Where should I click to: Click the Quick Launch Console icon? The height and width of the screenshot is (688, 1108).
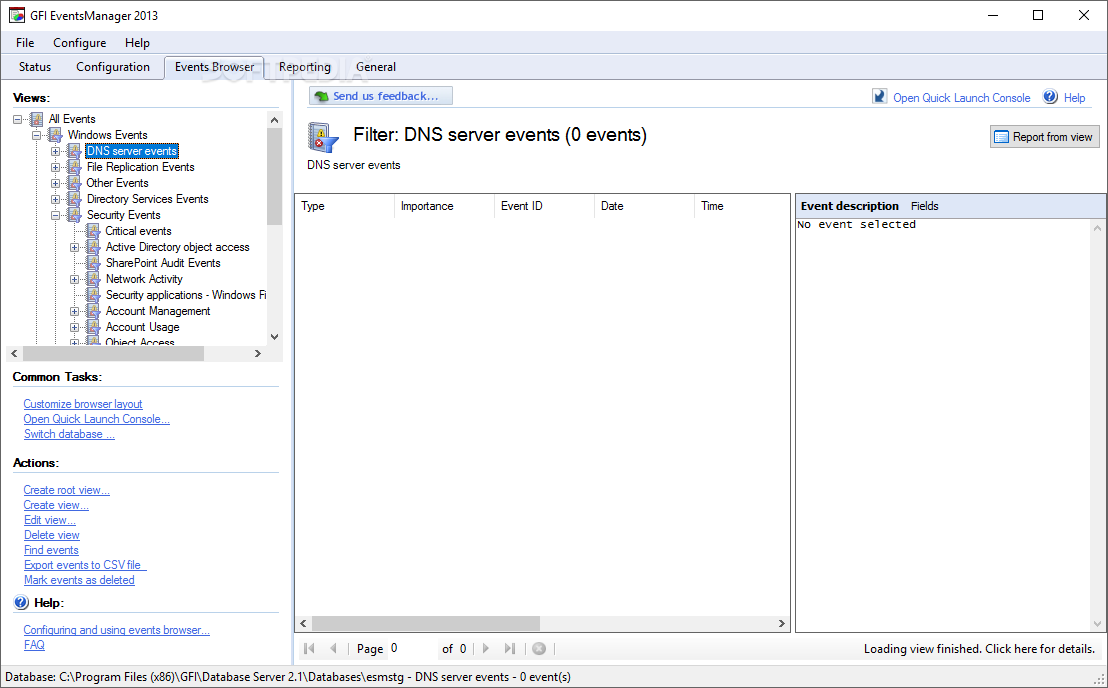click(879, 97)
